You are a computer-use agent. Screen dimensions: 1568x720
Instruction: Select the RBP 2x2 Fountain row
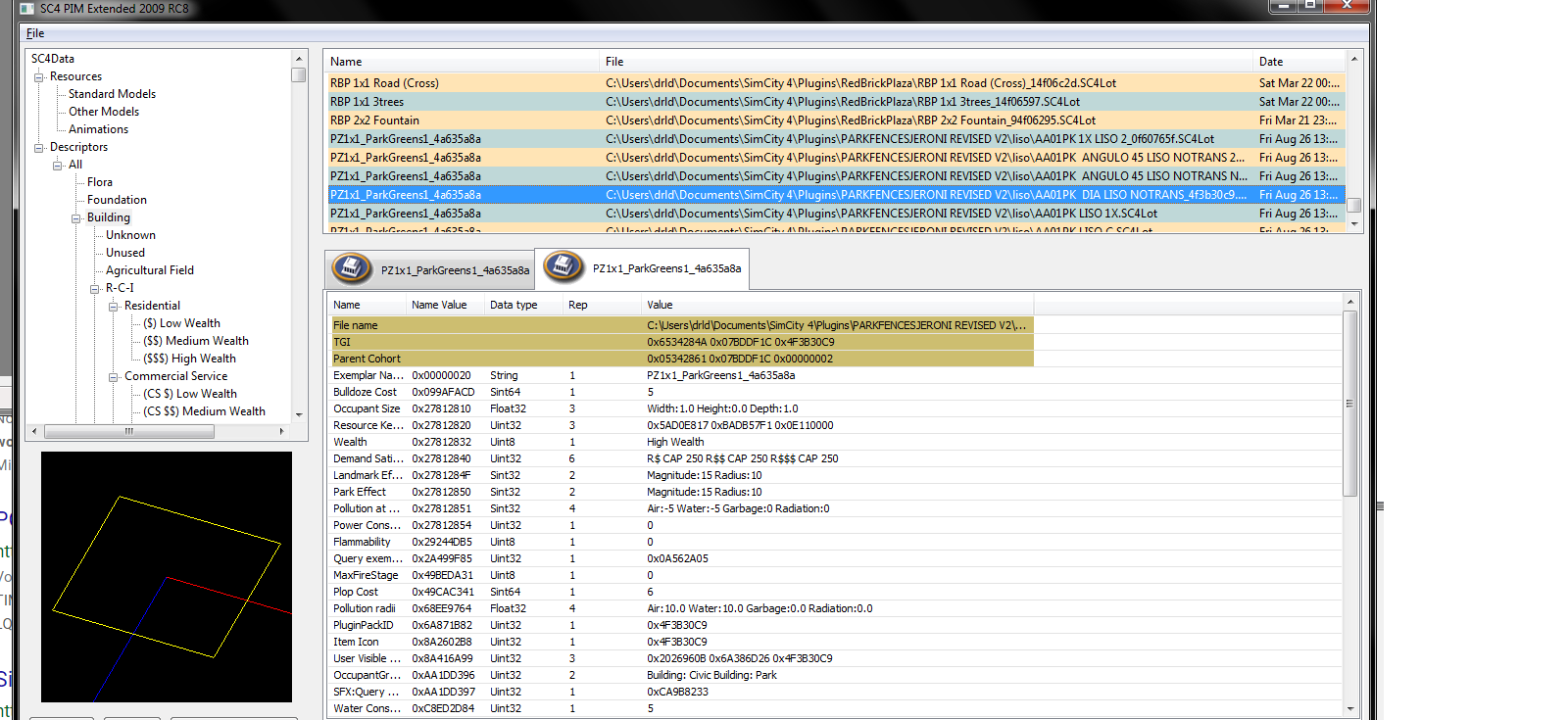pyautogui.click(x=834, y=120)
